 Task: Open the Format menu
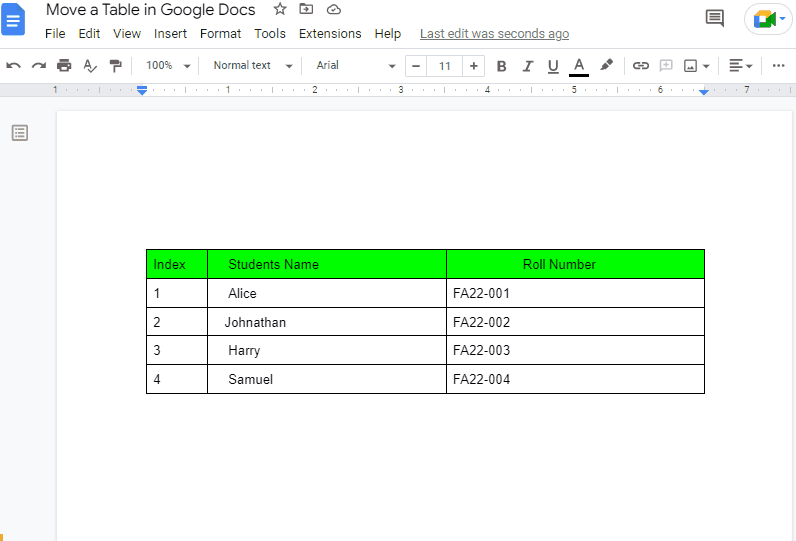pos(220,33)
